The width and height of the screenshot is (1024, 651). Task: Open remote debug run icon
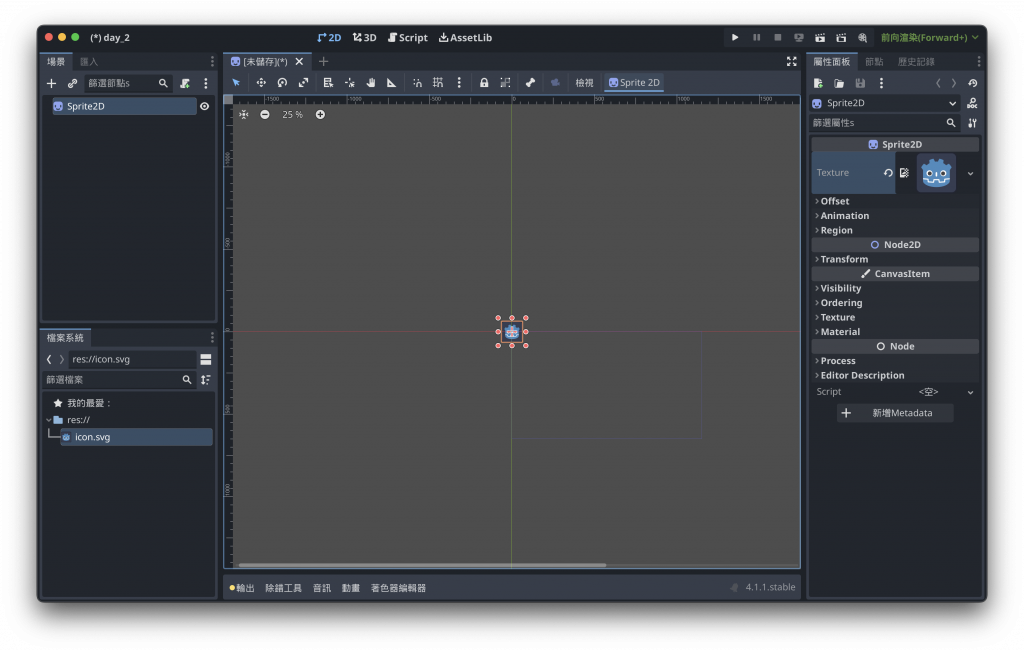(x=799, y=37)
